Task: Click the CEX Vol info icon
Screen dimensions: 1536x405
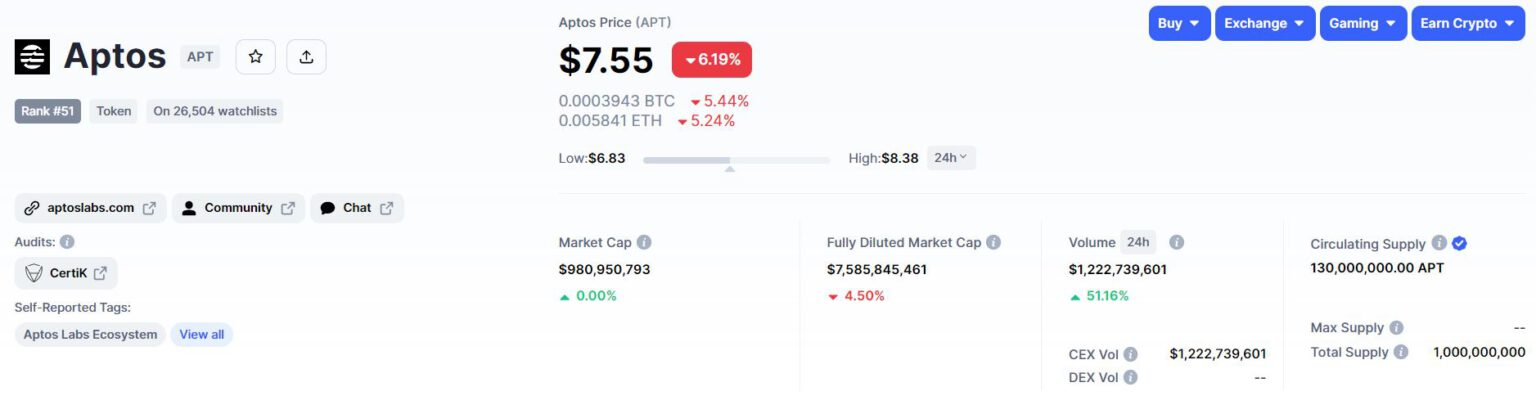Action: [x=1130, y=353]
